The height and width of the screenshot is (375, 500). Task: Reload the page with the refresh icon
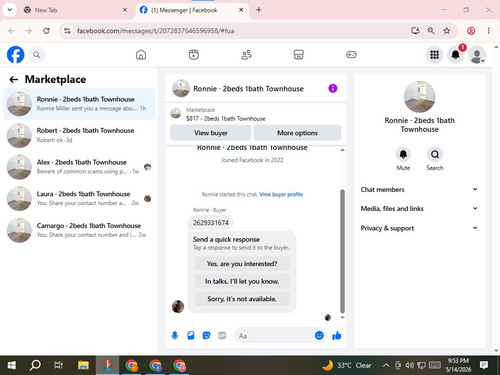[46, 31]
